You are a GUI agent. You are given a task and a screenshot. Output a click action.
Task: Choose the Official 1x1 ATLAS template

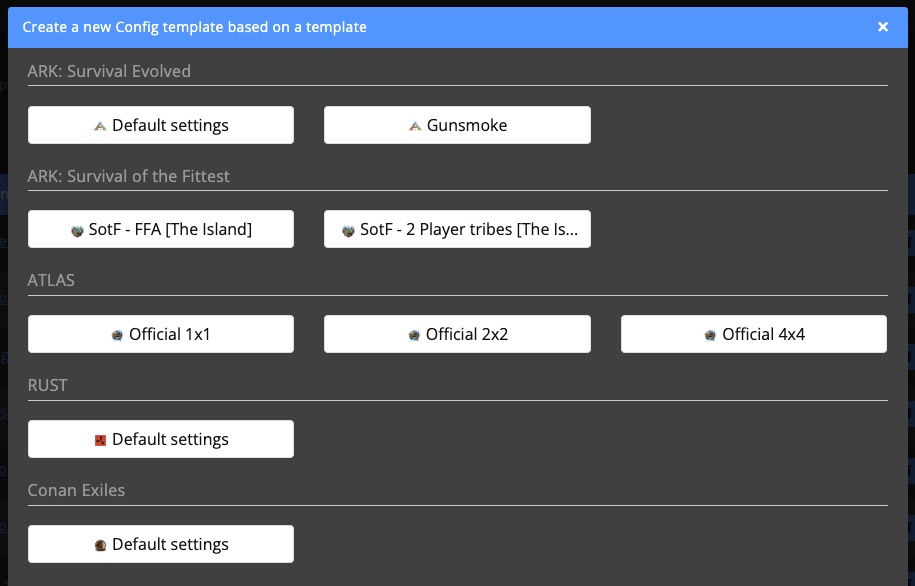pos(160,333)
